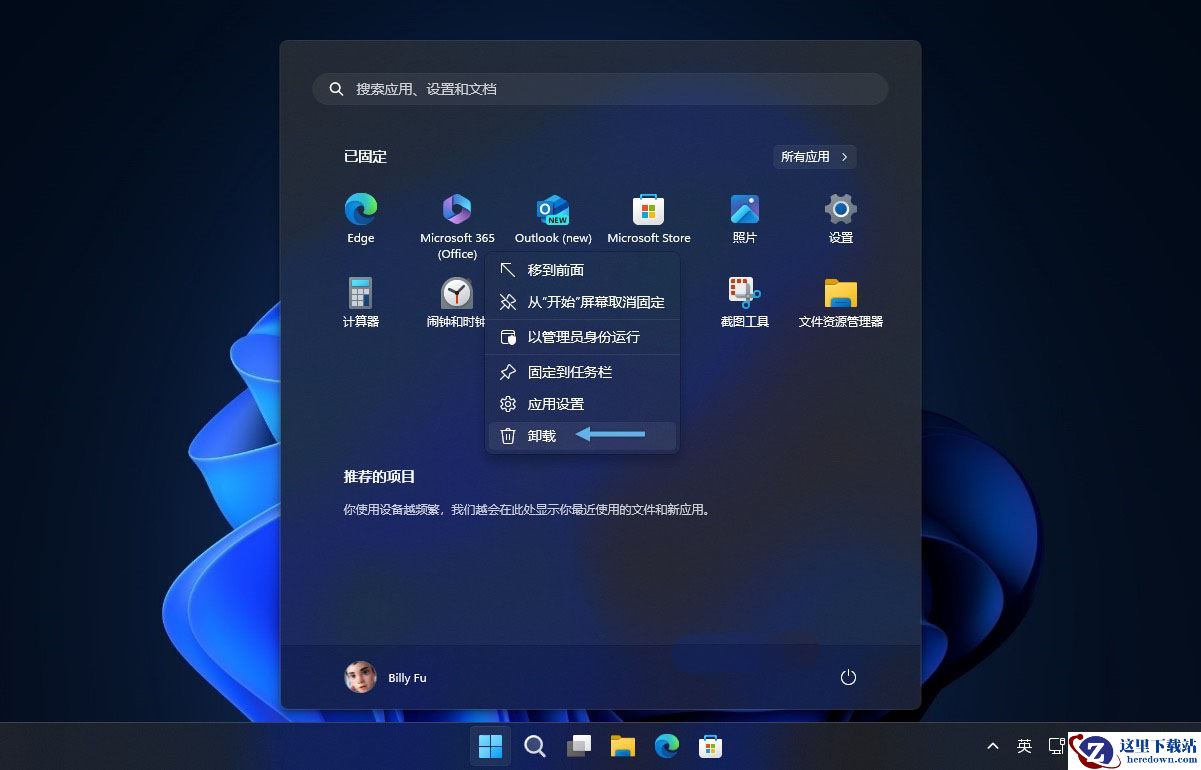Open Microsoft Store from pinned apps
The height and width of the screenshot is (770, 1201).
[x=648, y=218]
